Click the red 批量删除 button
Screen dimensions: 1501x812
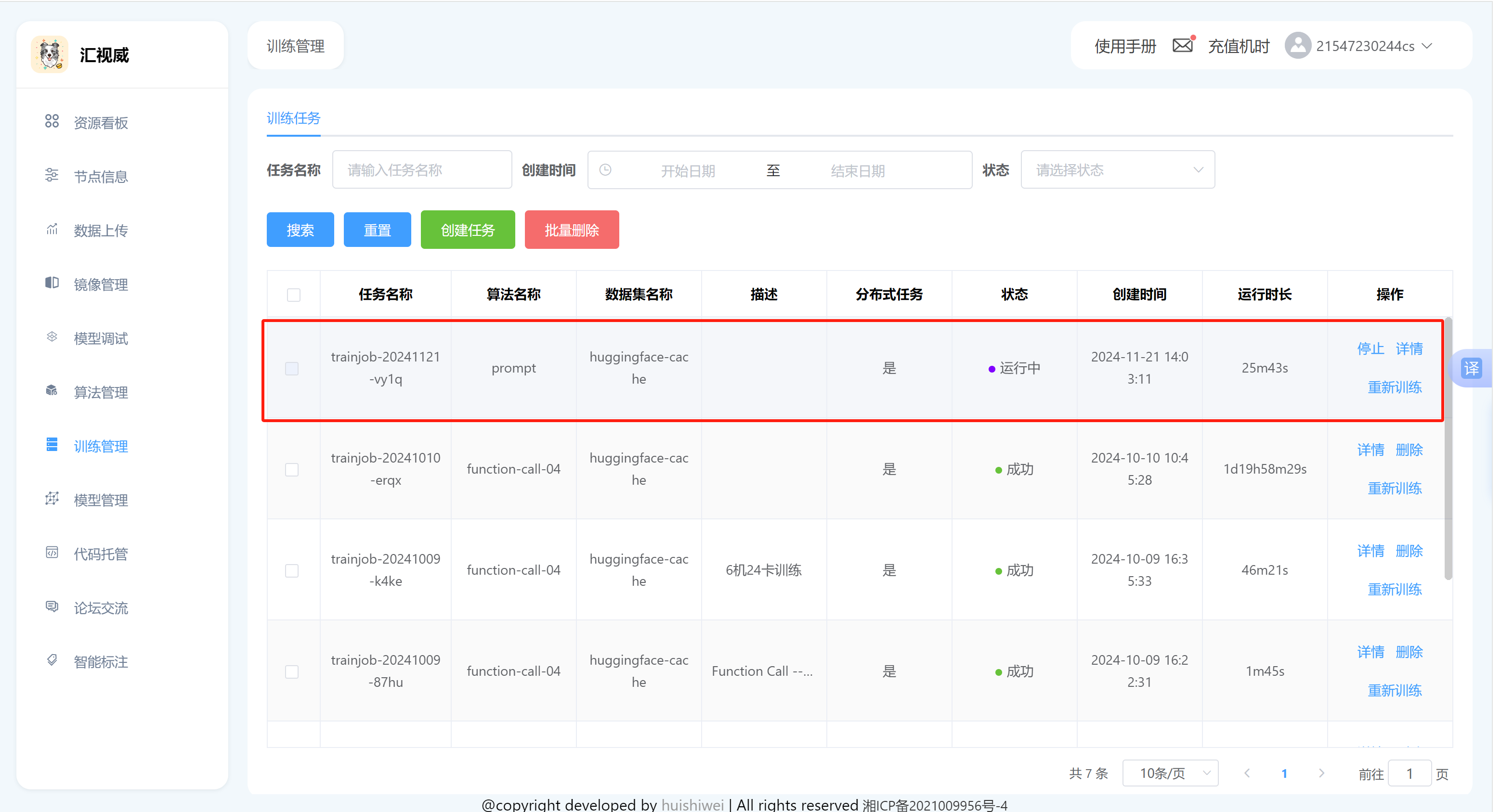pos(572,230)
